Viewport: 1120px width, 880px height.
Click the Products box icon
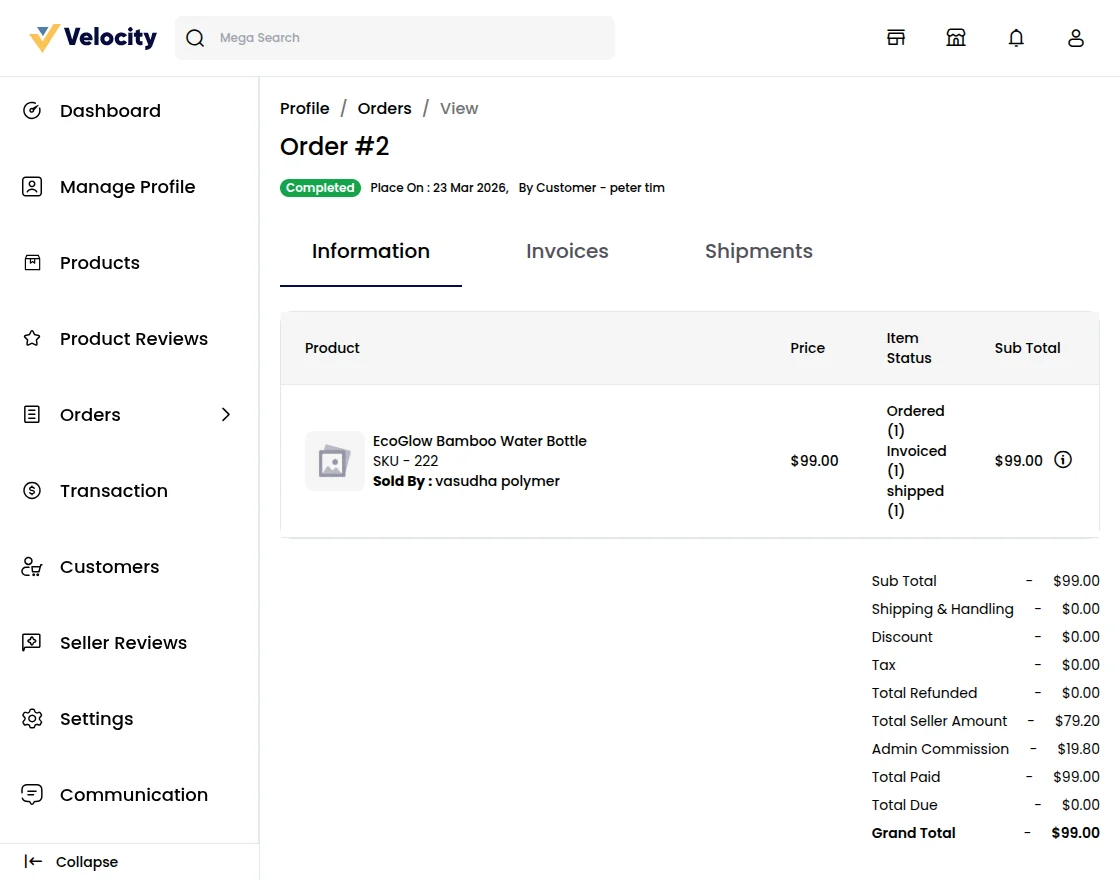coord(32,263)
